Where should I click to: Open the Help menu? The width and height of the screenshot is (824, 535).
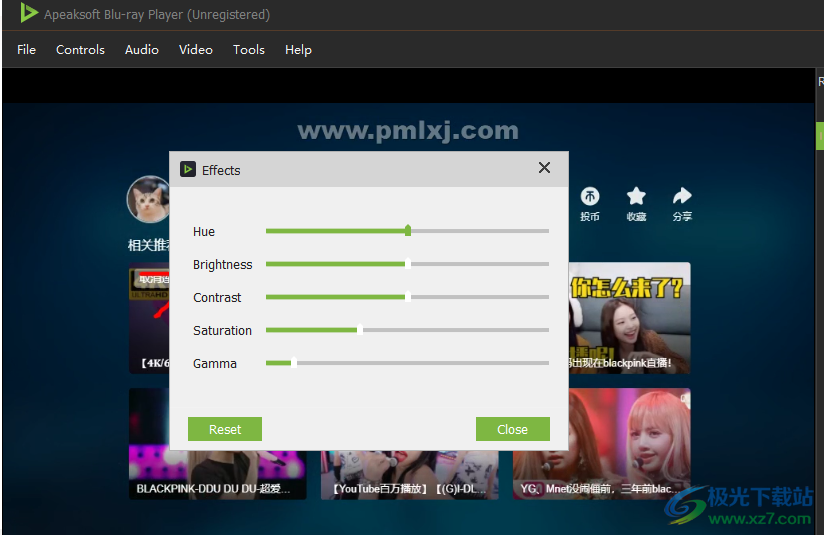tap(298, 49)
